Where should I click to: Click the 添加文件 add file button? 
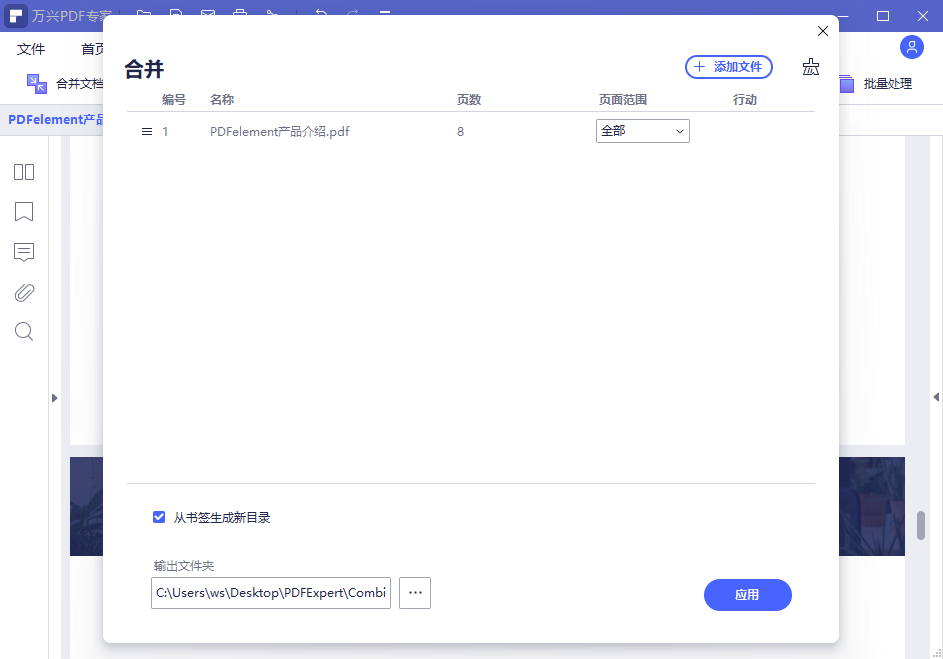728,66
